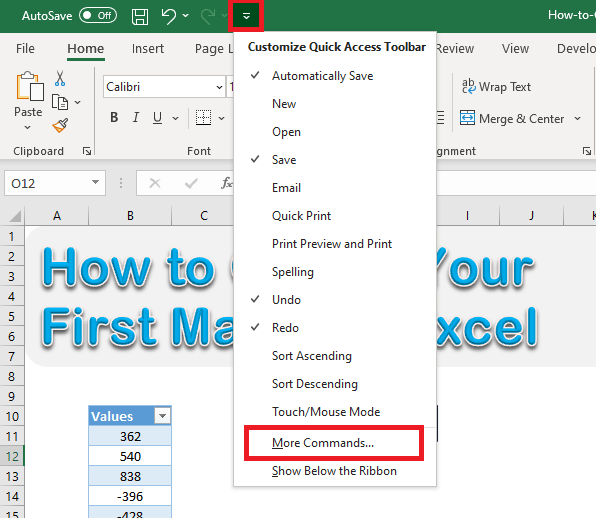Select Show Below the Ribbon
The image size is (596, 518).
pyautogui.click(x=334, y=471)
